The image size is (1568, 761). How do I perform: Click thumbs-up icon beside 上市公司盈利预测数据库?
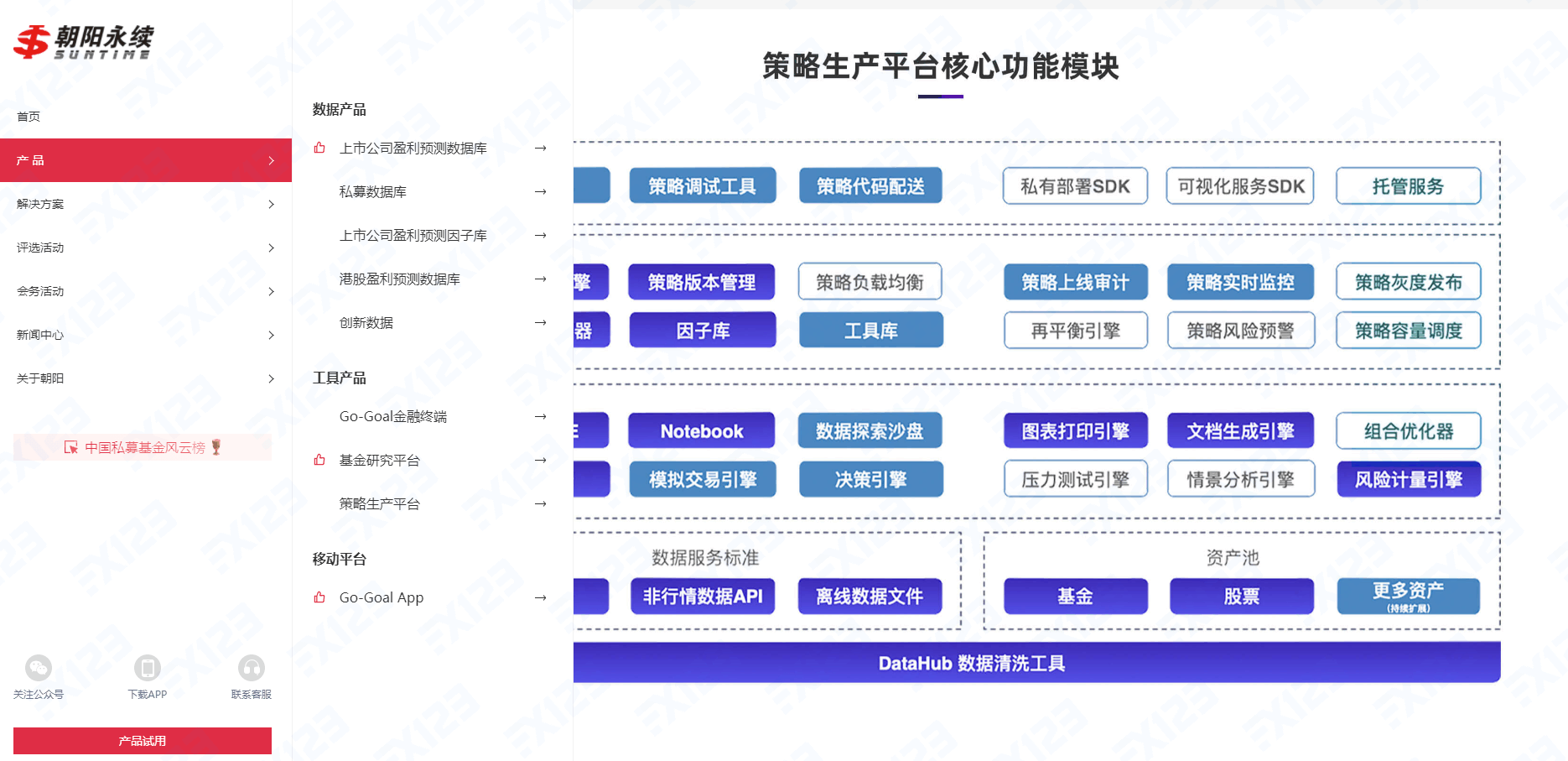point(319,148)
